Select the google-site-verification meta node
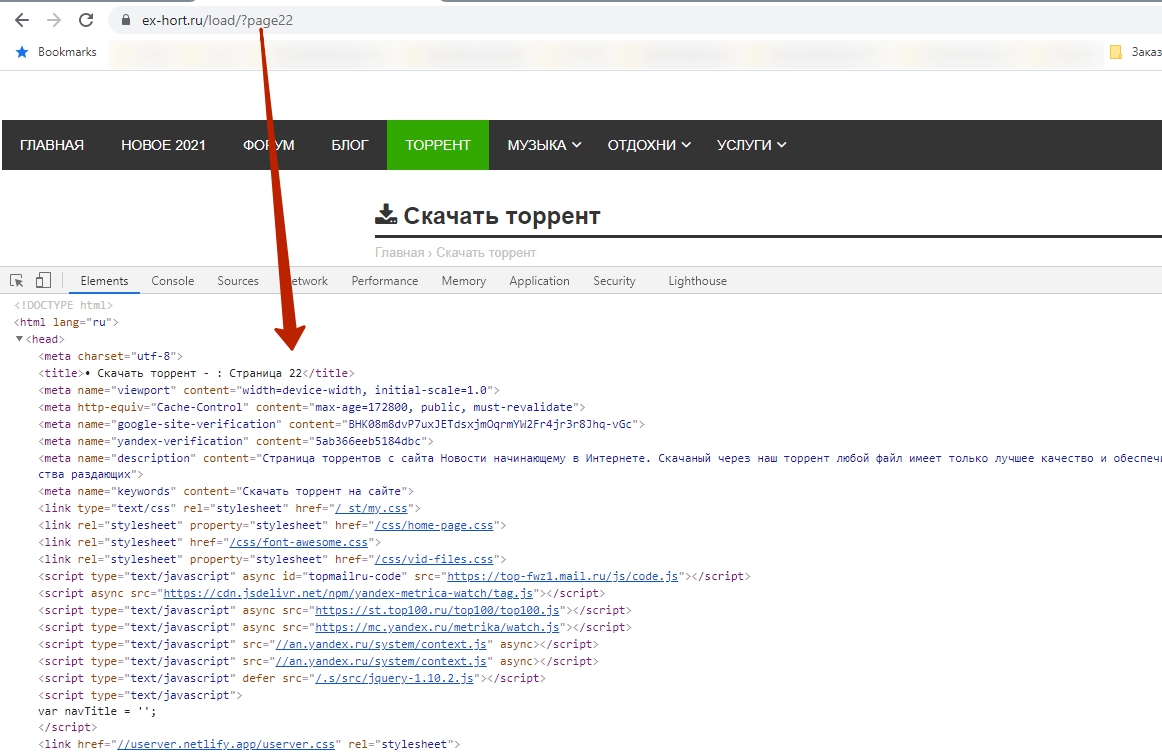This screenshot has width=1162, height=752. [342, 425]
